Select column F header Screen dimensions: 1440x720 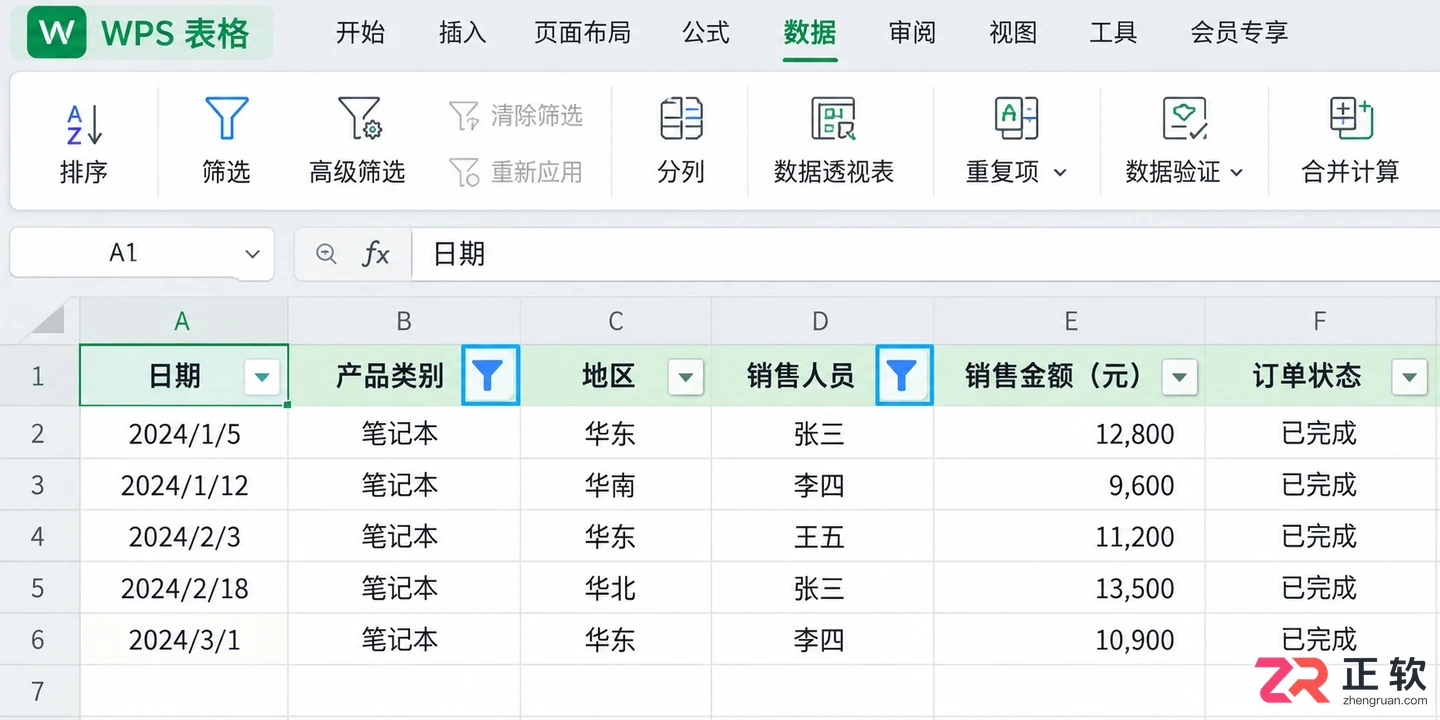click(1320, 321)
